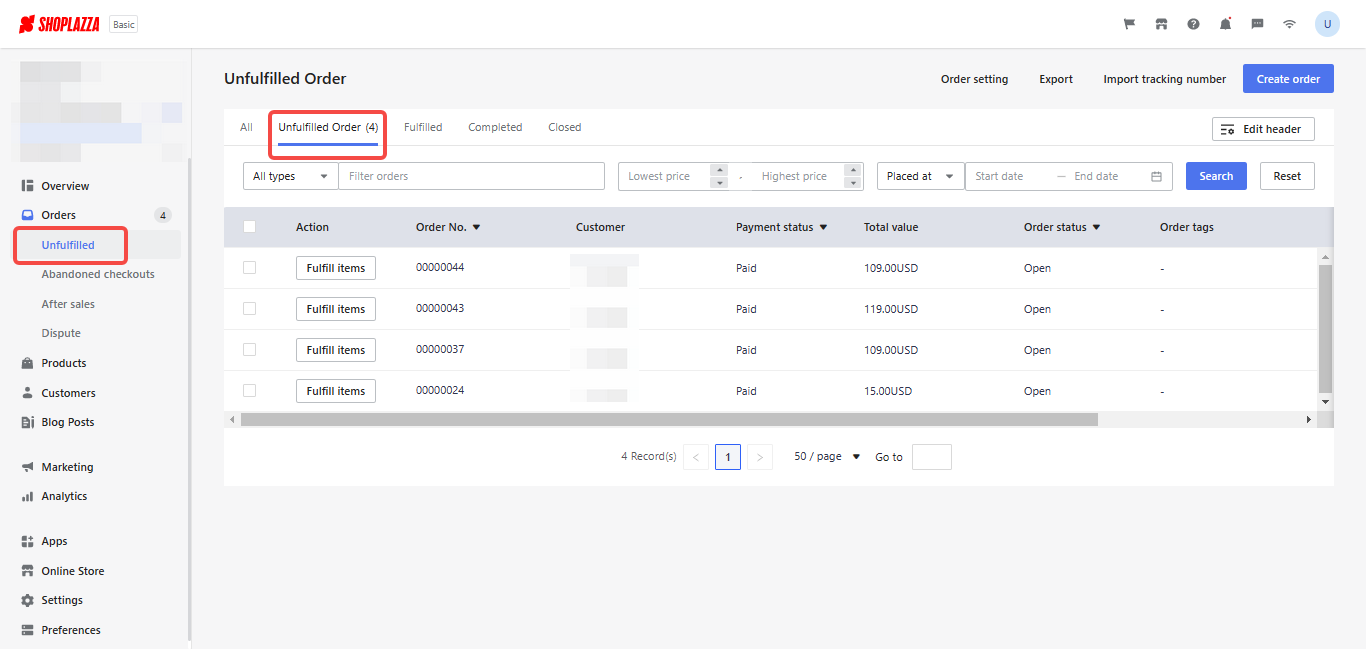
Task: Go to the previous page arrow
Action: click(x=696, y=457)
